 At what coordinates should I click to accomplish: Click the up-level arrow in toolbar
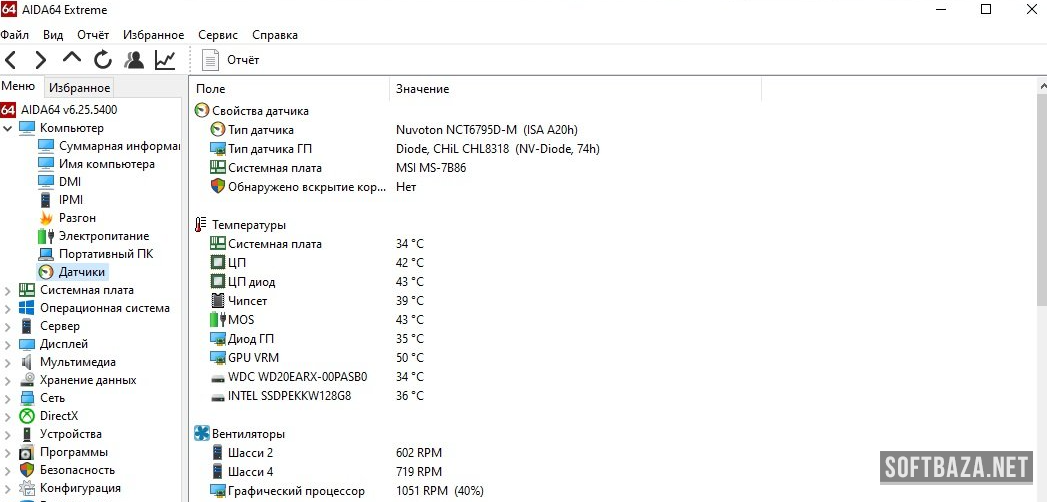pyautogui.click(x=71, y=59)
